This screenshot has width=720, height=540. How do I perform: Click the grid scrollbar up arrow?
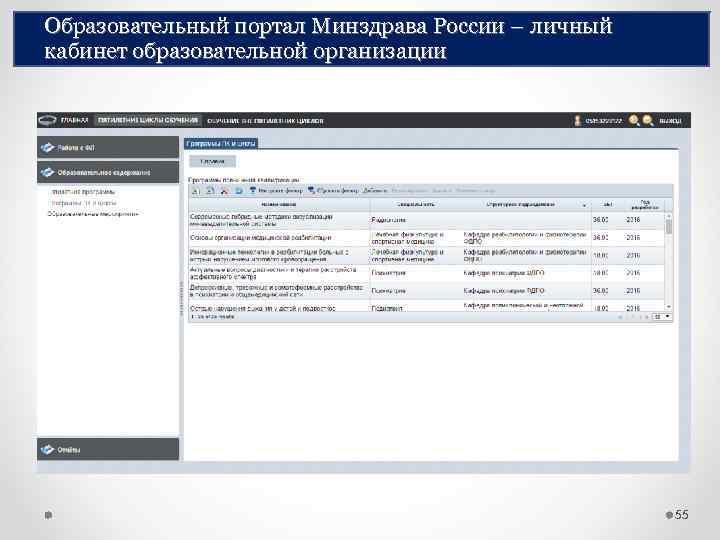point(669,216)
